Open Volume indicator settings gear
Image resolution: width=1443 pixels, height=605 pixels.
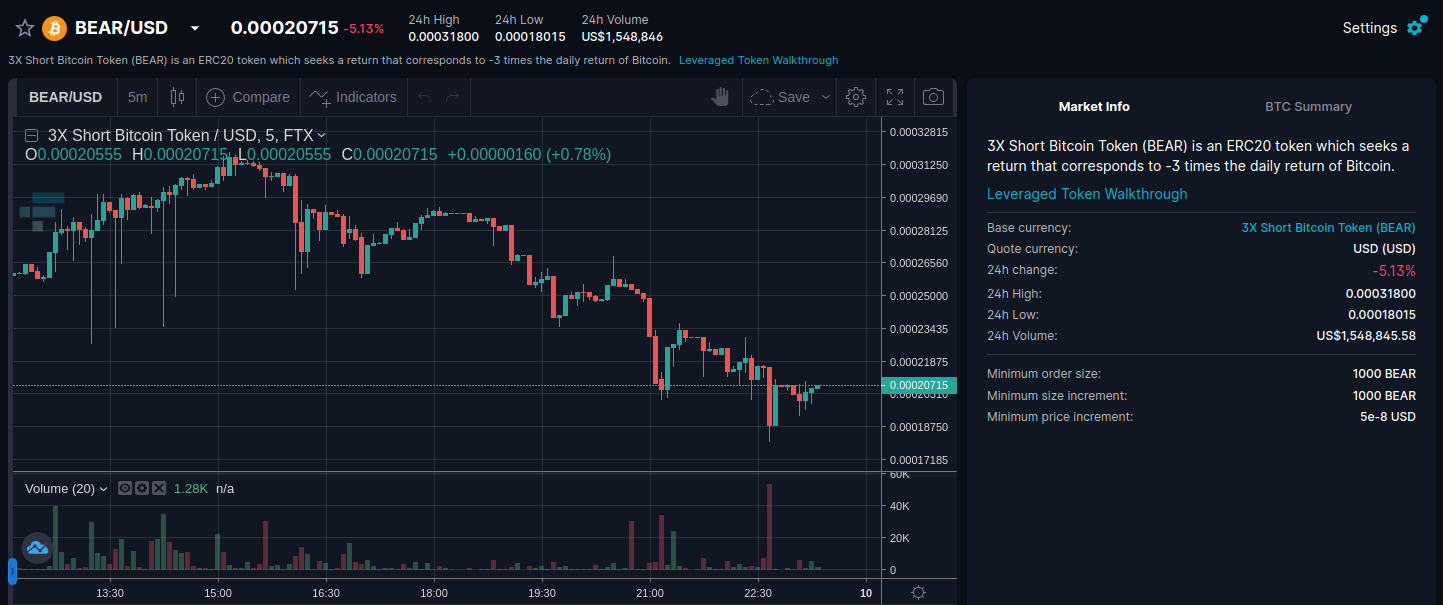[142, 489]
